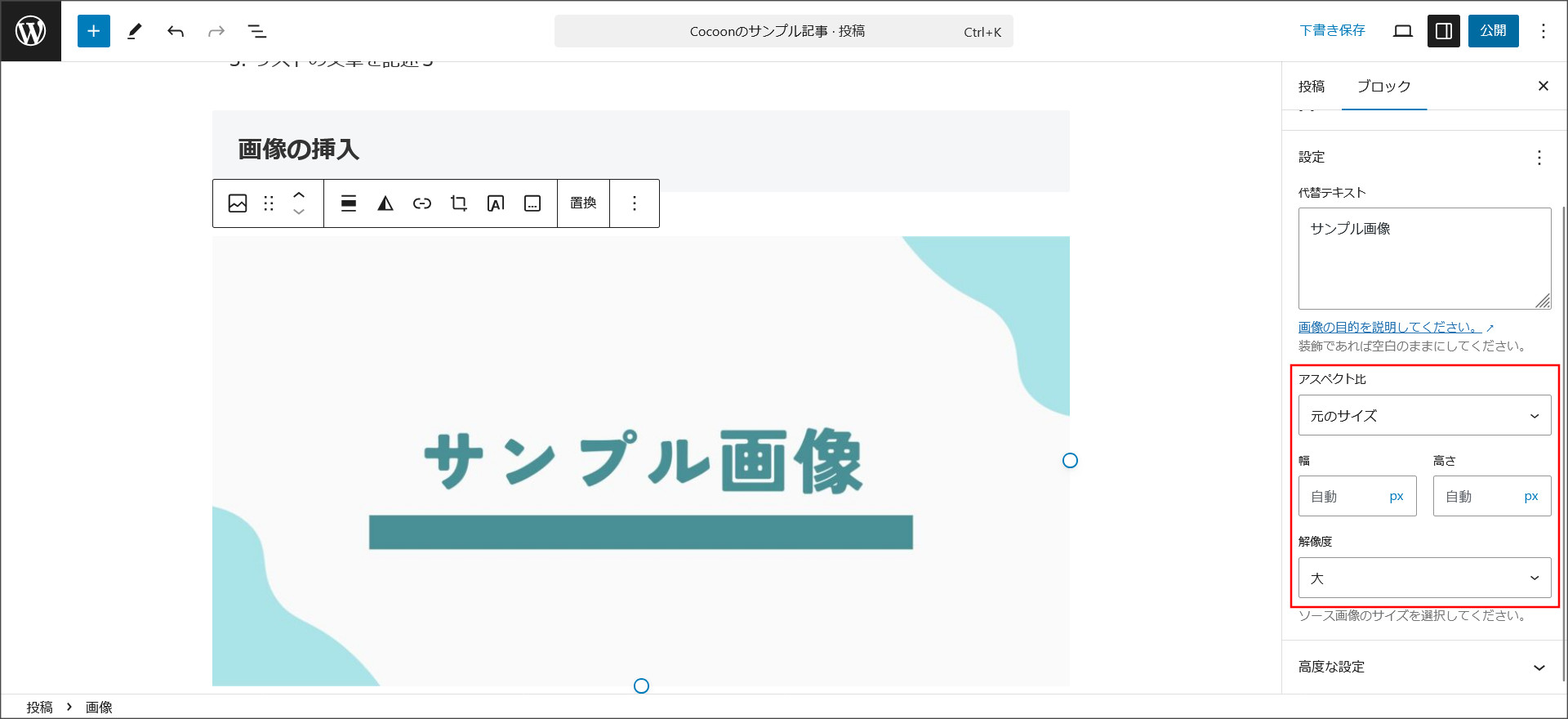
Task: Change the height px unit selector
Action: click(1531, 497)
